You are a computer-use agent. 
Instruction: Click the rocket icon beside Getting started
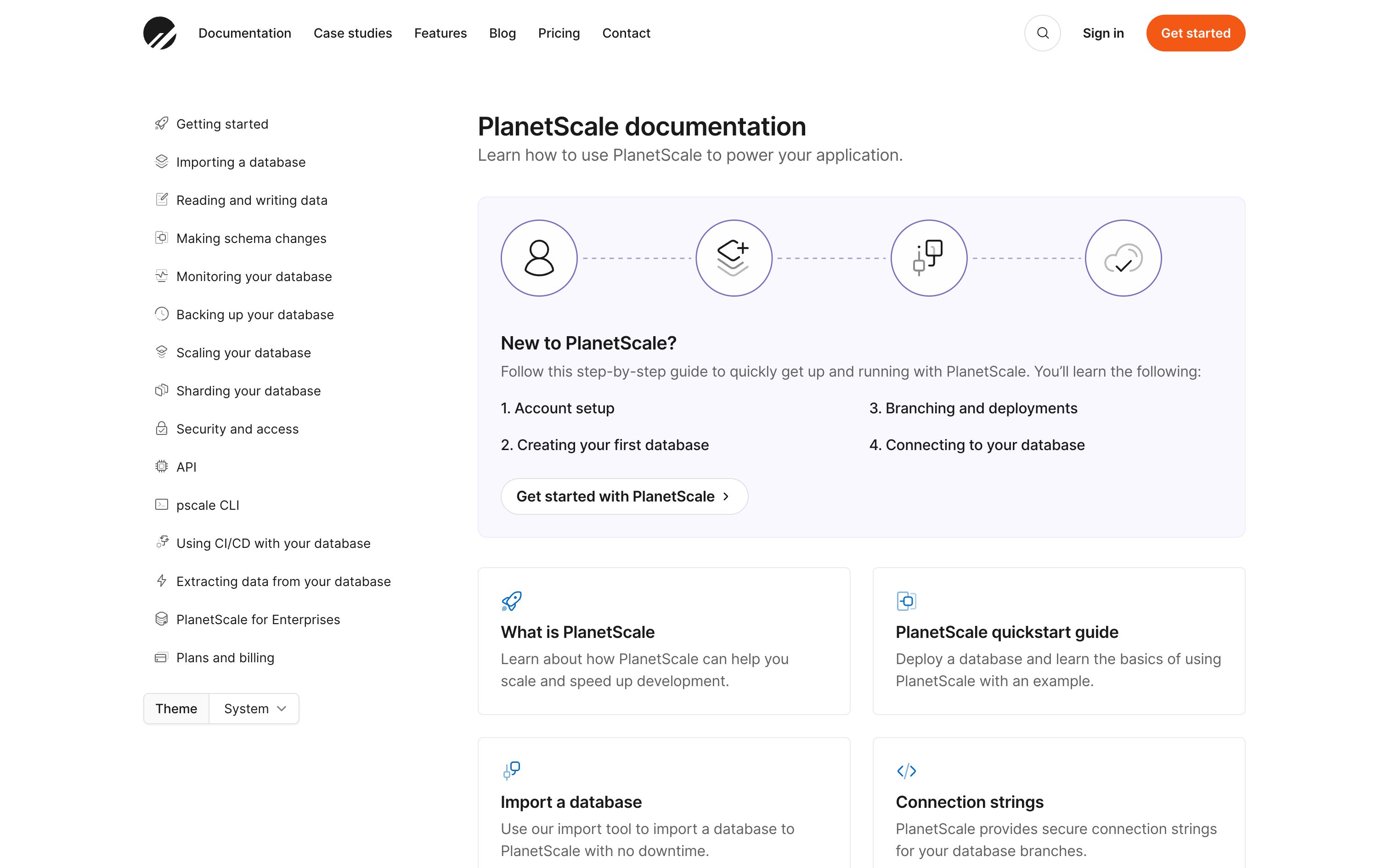coord(162,124)
